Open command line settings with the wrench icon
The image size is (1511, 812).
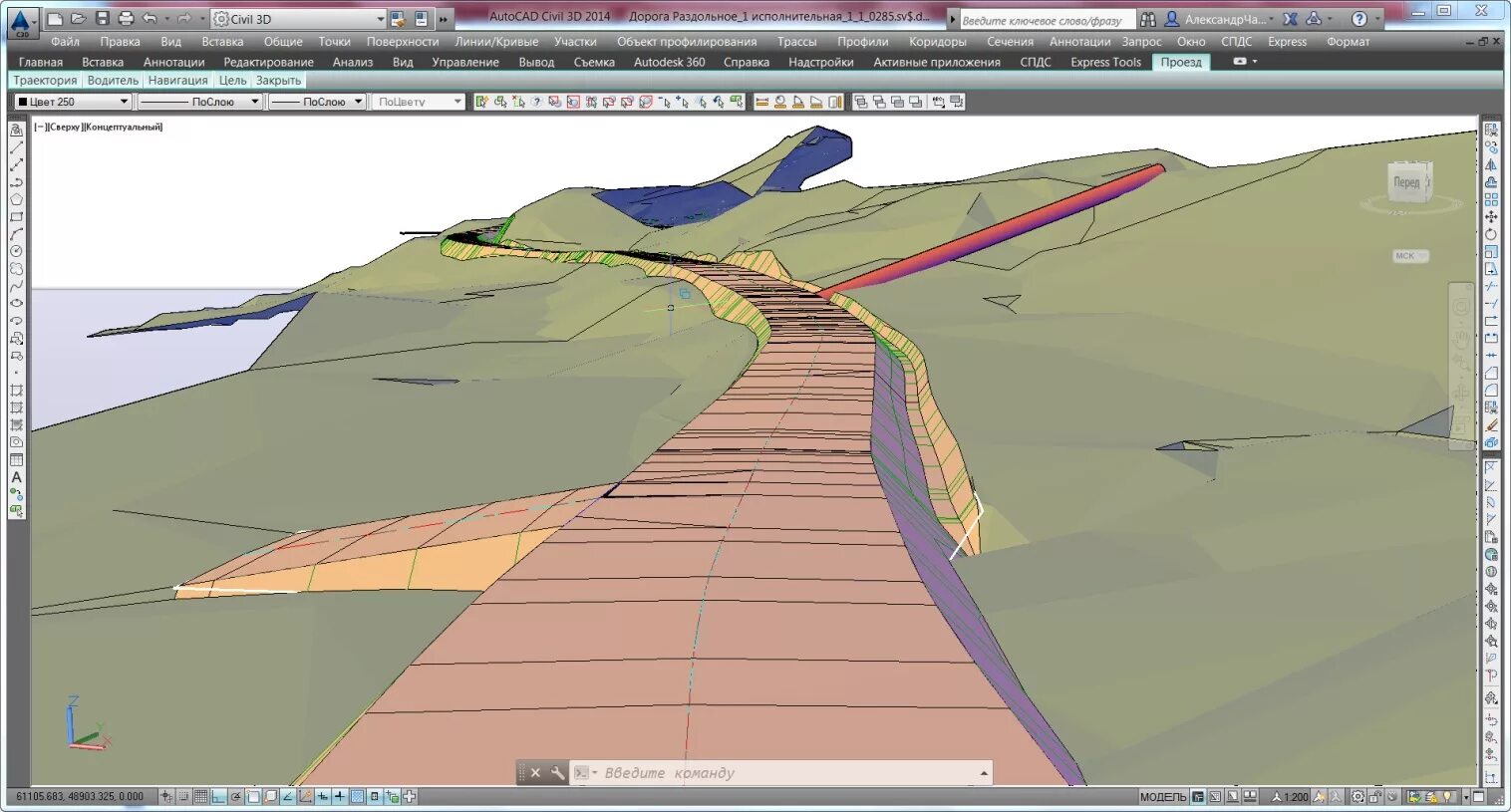pos(557,772)
